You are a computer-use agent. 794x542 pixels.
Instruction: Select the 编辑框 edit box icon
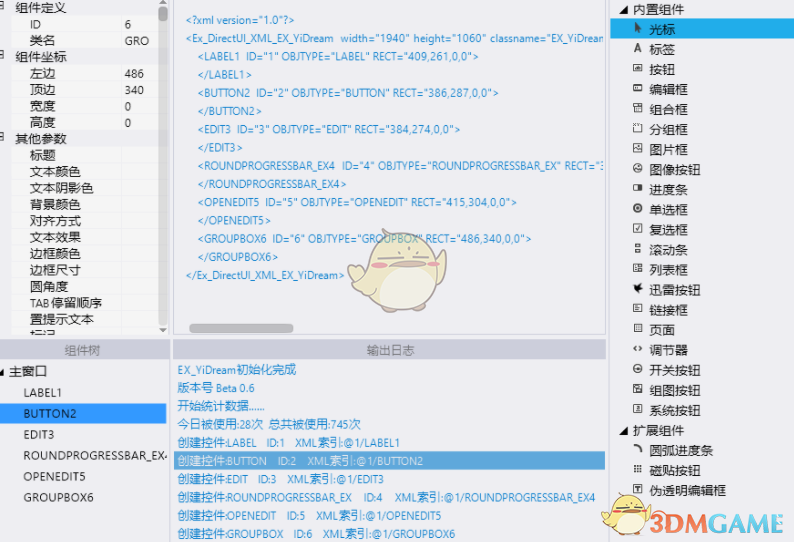pyautogui.click(x=638, y=88)
